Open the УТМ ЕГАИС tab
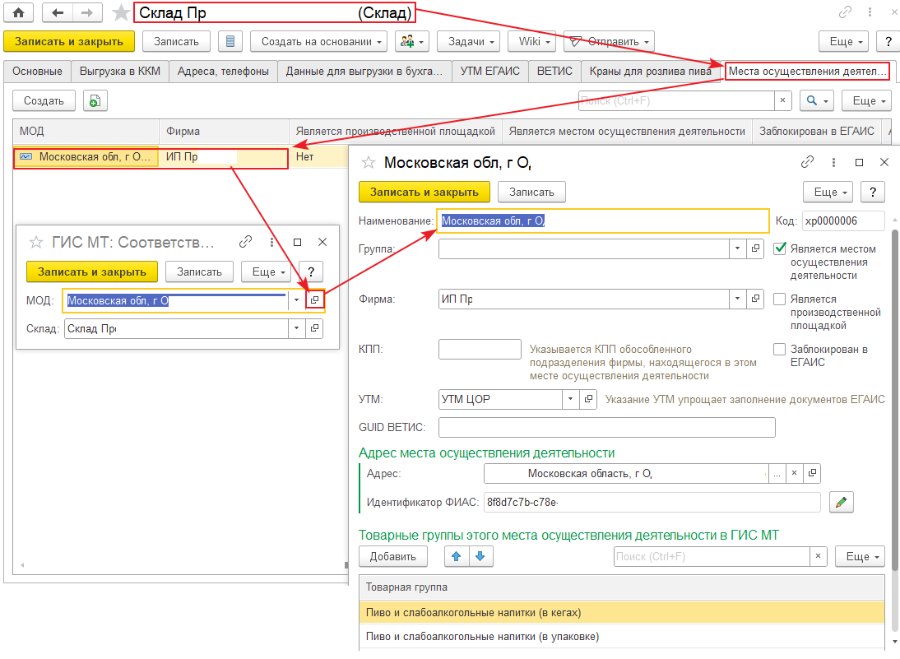This screenshot has width=900, height=659. (490, 71)
